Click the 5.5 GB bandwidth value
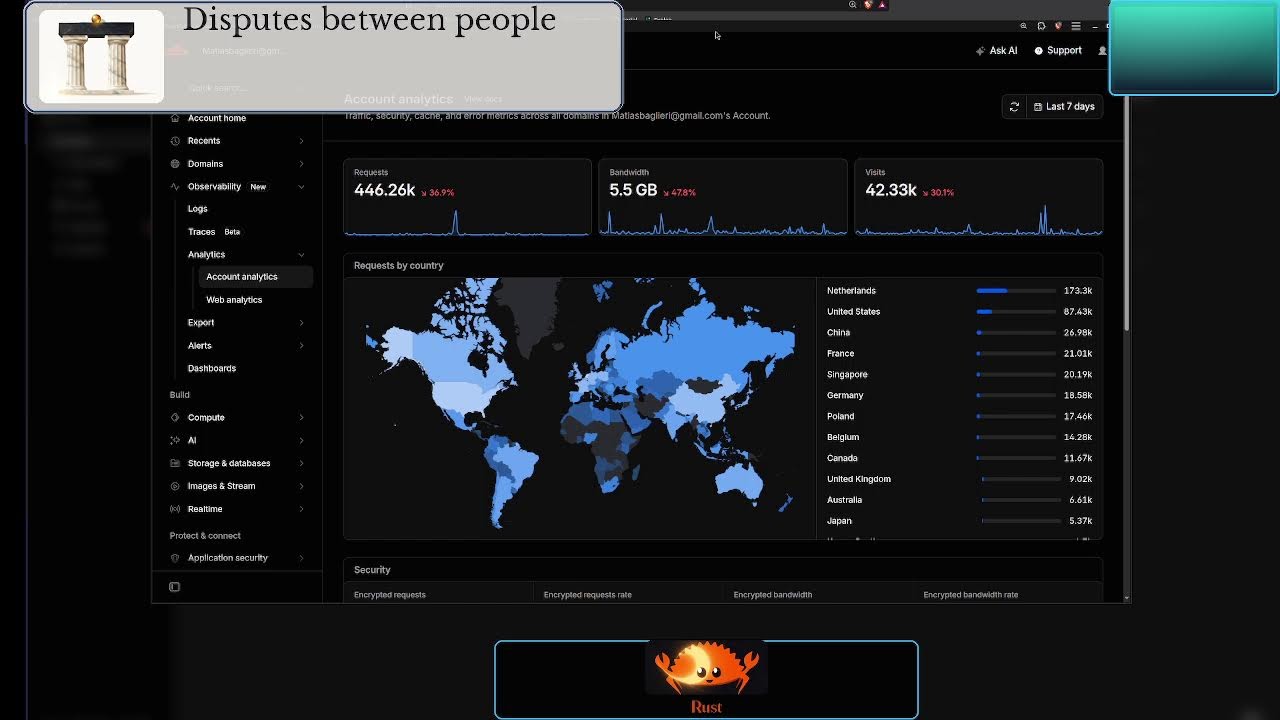Viewport: 1280px width, 720px height. tap(633, 190)
